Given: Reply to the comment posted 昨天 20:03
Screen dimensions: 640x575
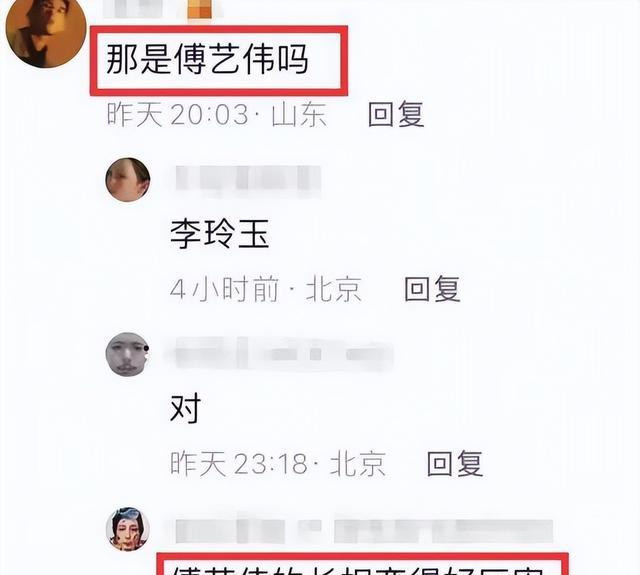Looking at the screenshot, I should pyautogui.click(x=396, y=115).
